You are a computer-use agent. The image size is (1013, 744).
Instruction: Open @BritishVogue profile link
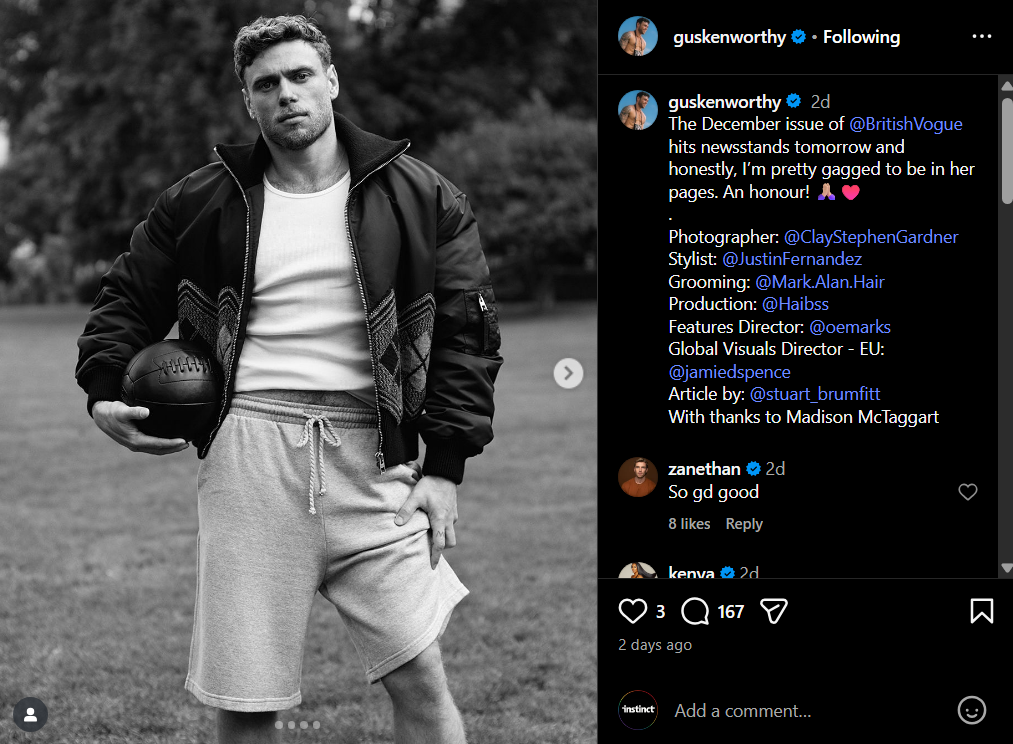click(x=906, y=124)
